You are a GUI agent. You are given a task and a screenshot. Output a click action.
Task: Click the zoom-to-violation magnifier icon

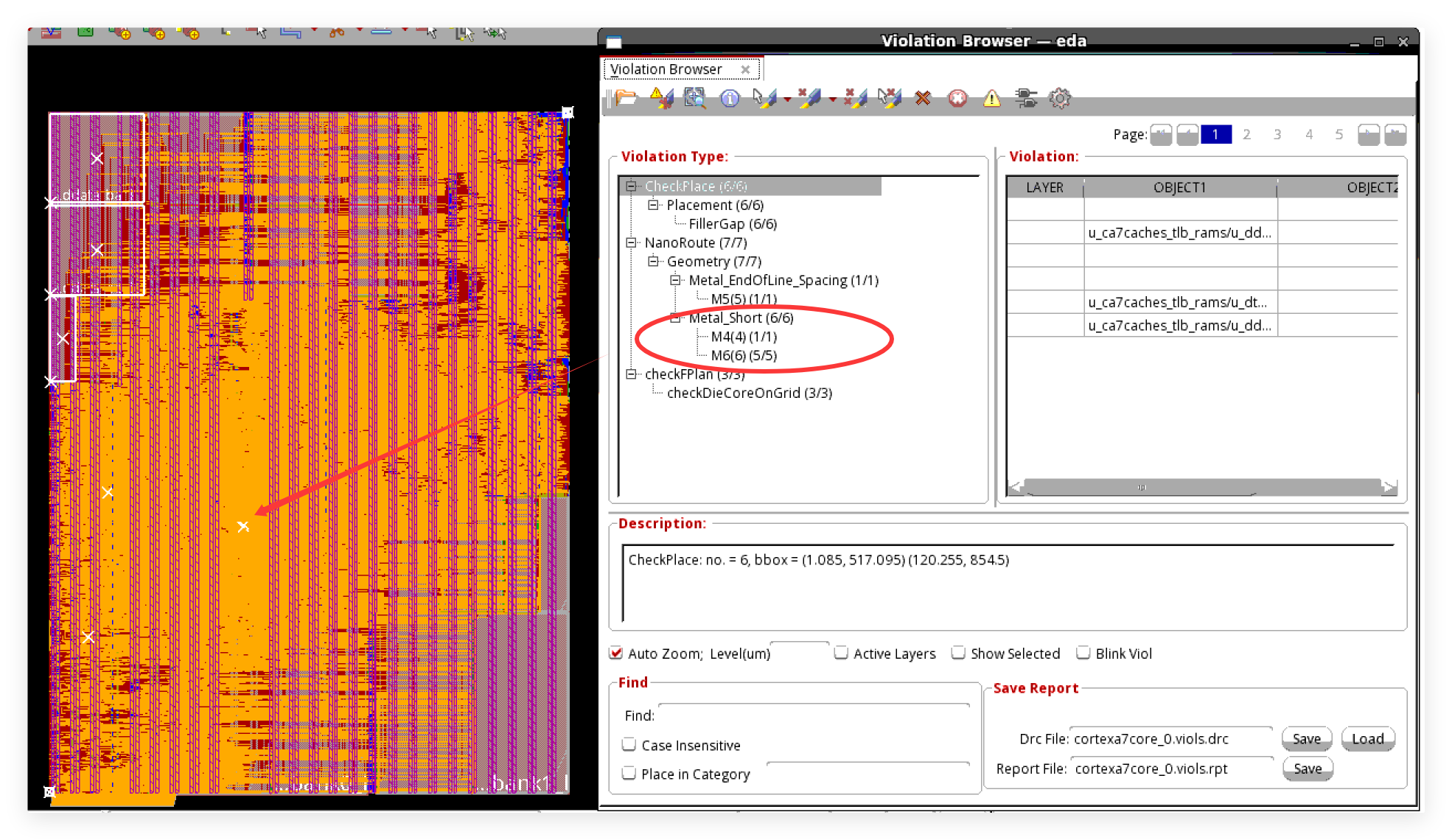click(694, 98)
